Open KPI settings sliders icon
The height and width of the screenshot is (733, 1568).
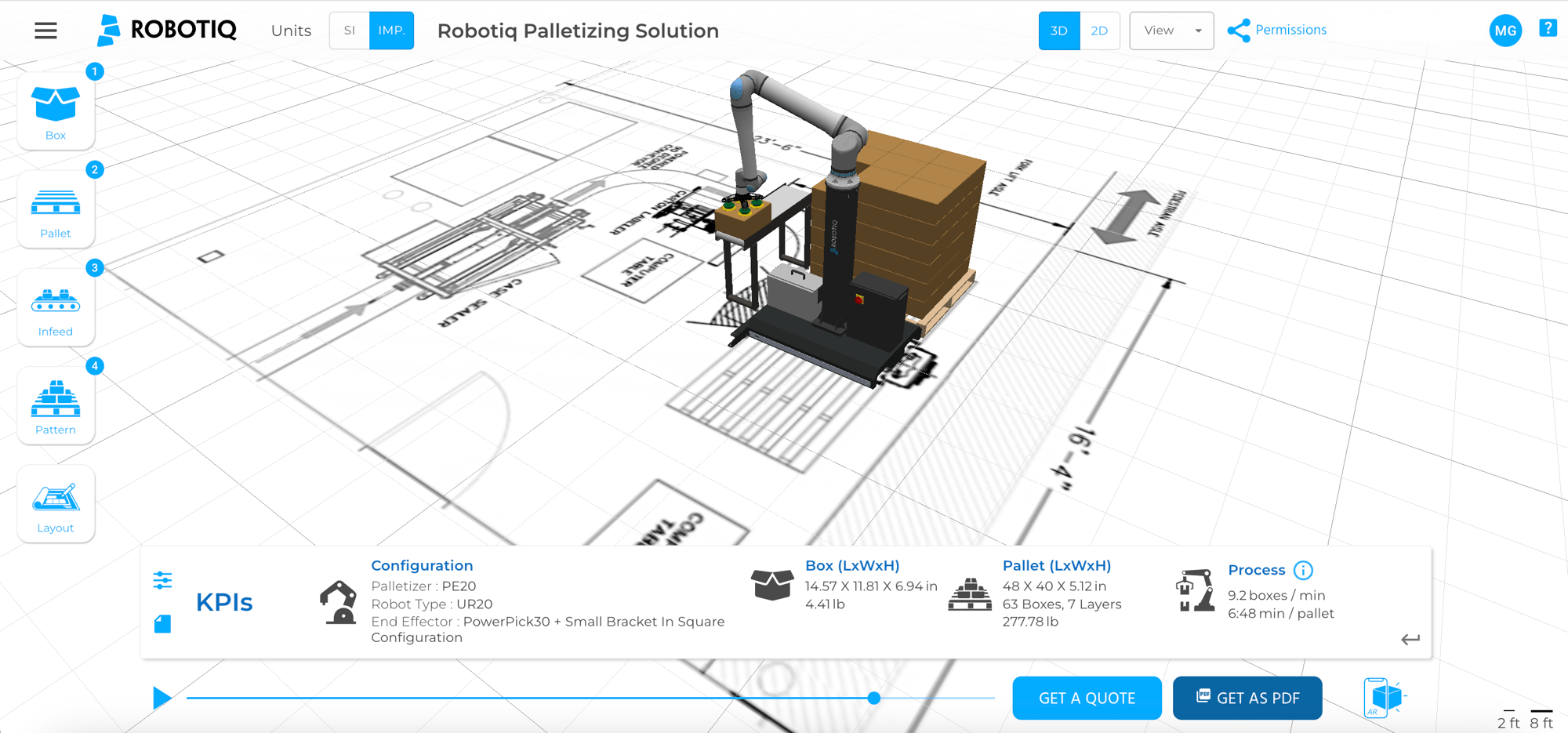[162, 580]
